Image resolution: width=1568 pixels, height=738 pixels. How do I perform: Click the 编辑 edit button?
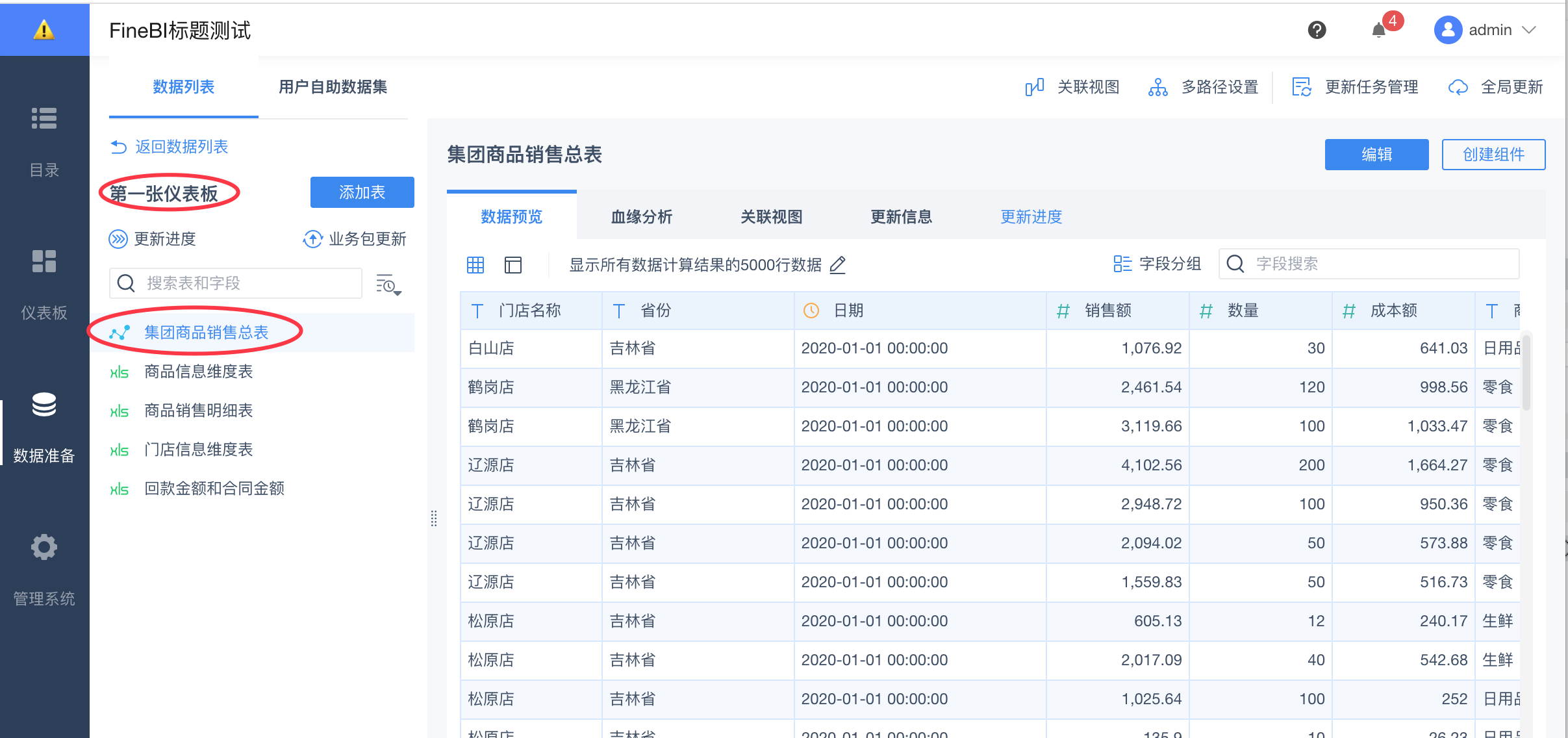point(1377,155)
